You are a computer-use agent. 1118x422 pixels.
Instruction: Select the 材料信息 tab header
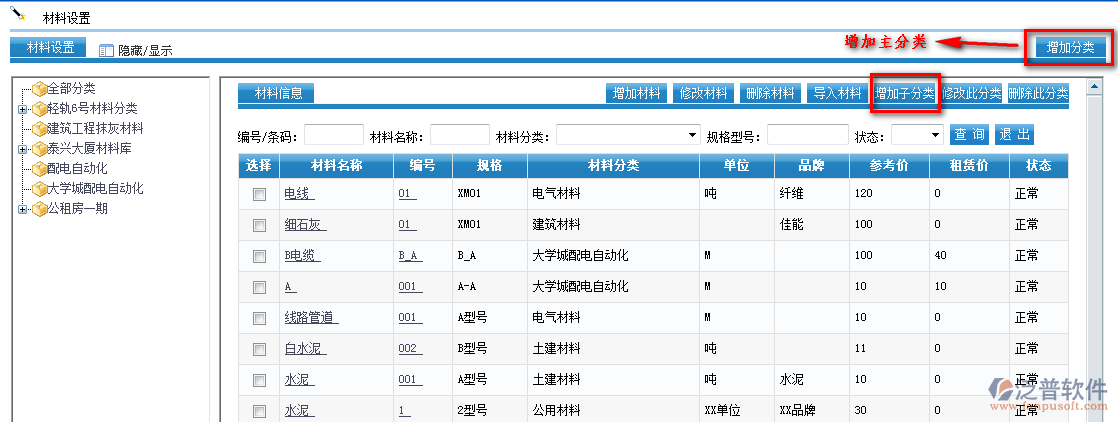pos(275,94)
